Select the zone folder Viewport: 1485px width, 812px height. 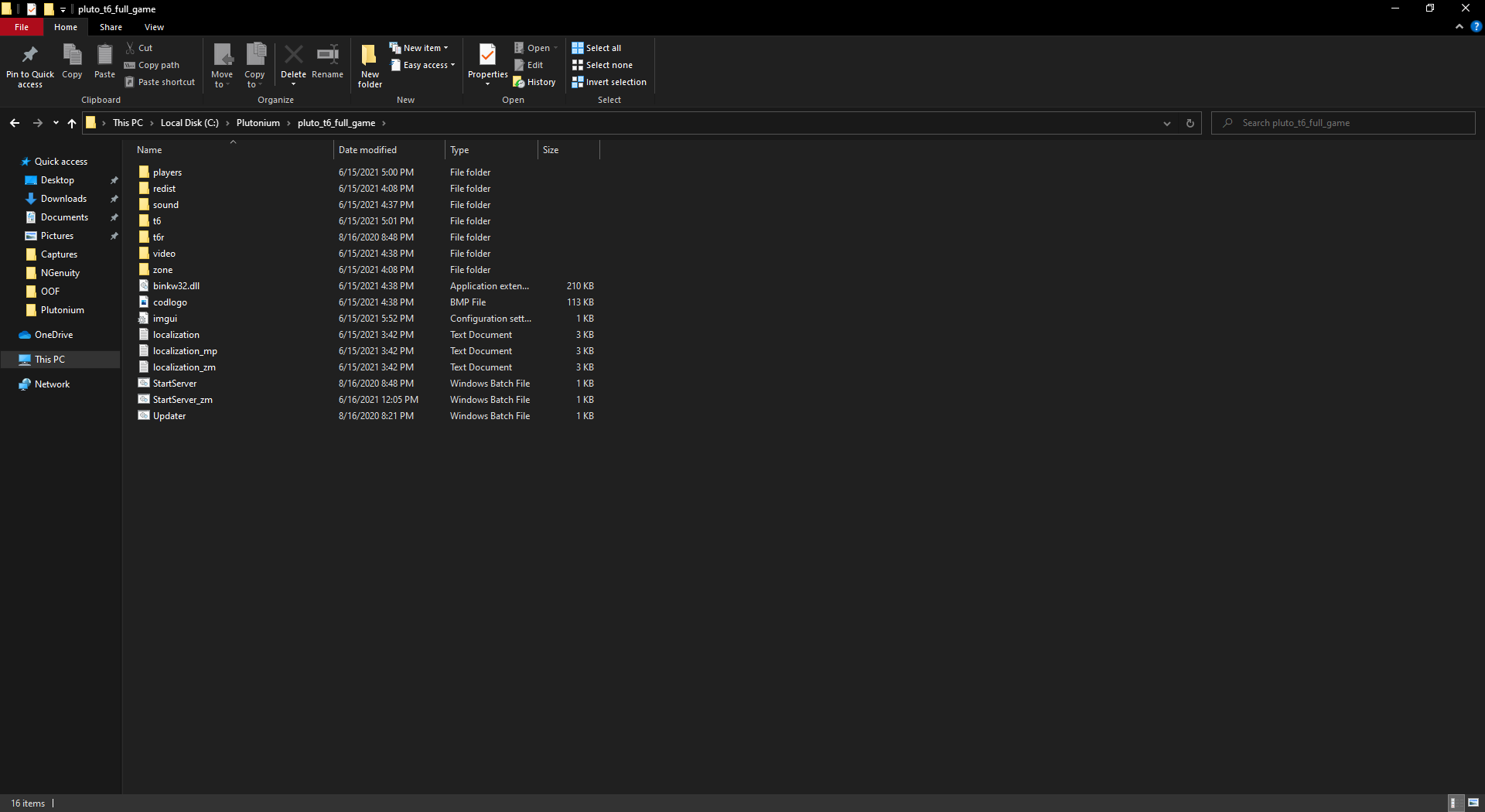pos(162,270)
